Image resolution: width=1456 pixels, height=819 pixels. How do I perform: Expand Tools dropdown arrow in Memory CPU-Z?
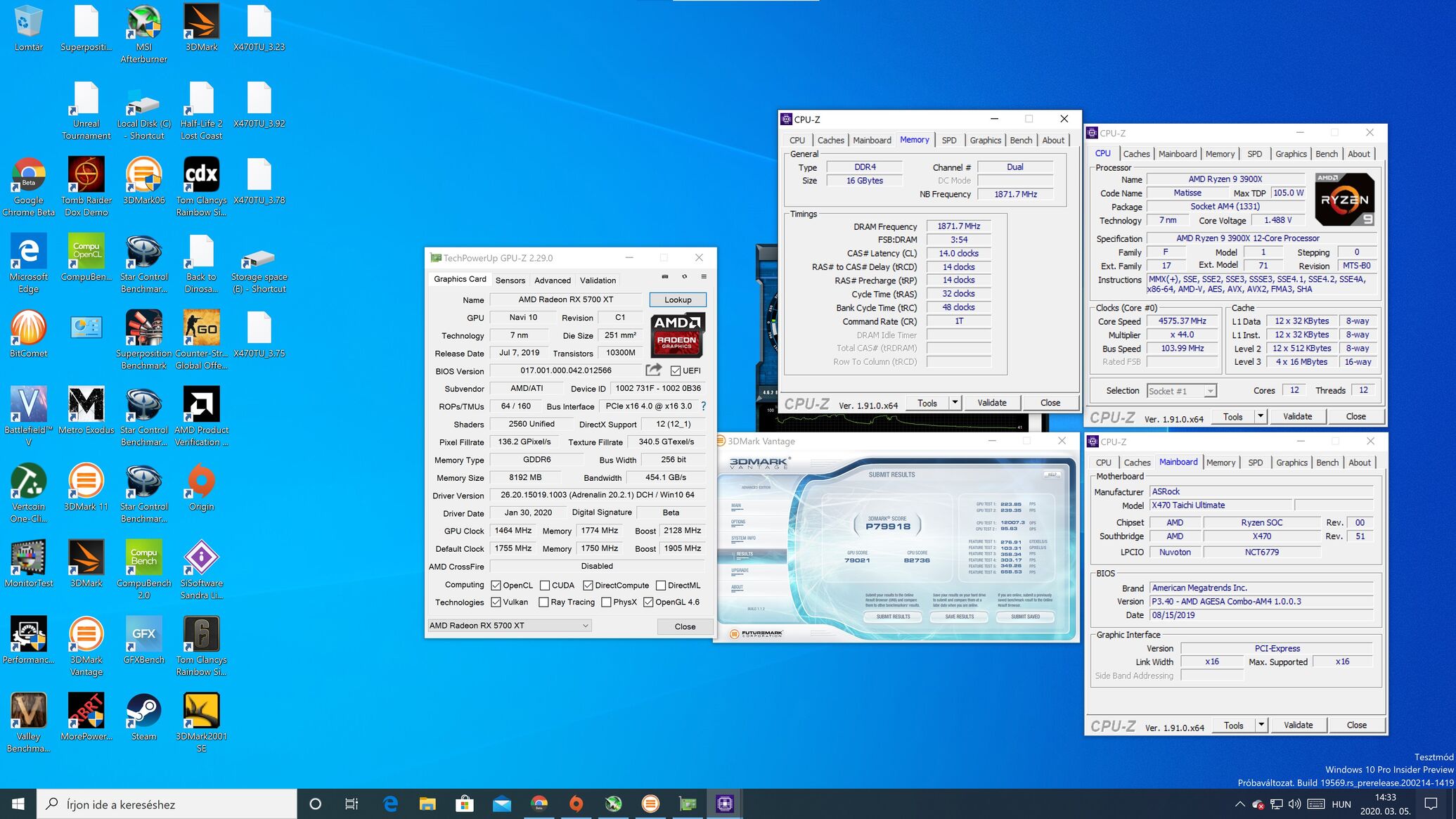point(955,403)
